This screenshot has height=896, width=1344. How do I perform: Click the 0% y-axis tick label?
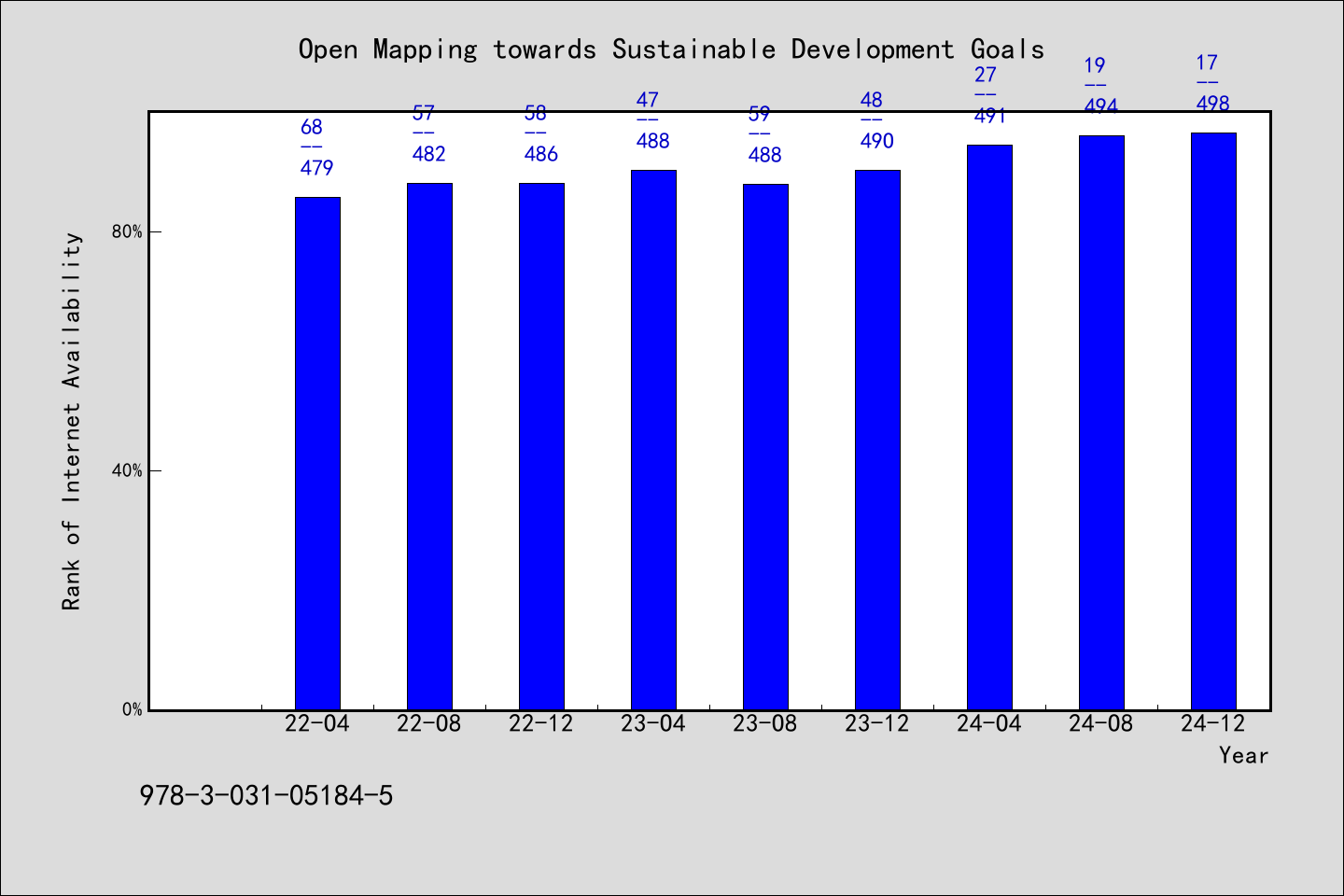(132, 709)
